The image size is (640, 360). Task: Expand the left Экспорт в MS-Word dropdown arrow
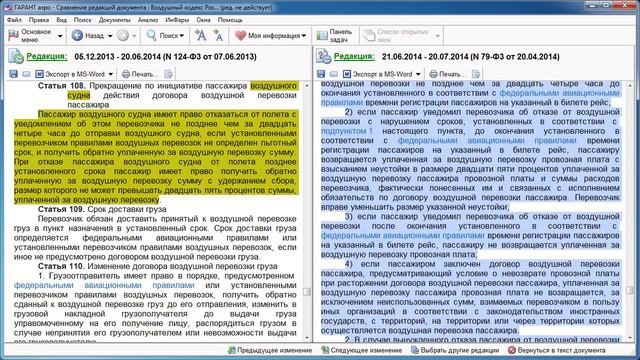pyautogui.click(x=111, y=74)
